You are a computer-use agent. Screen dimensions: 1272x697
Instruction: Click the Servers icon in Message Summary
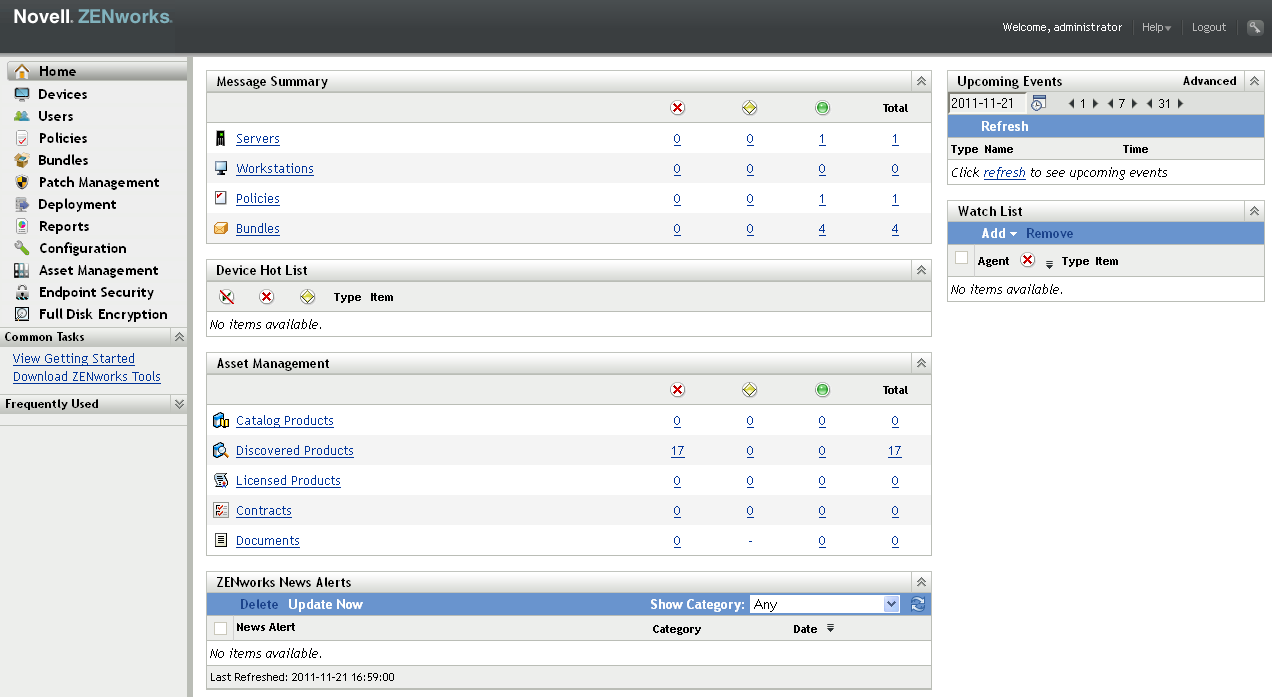click(x=219, y=138)
